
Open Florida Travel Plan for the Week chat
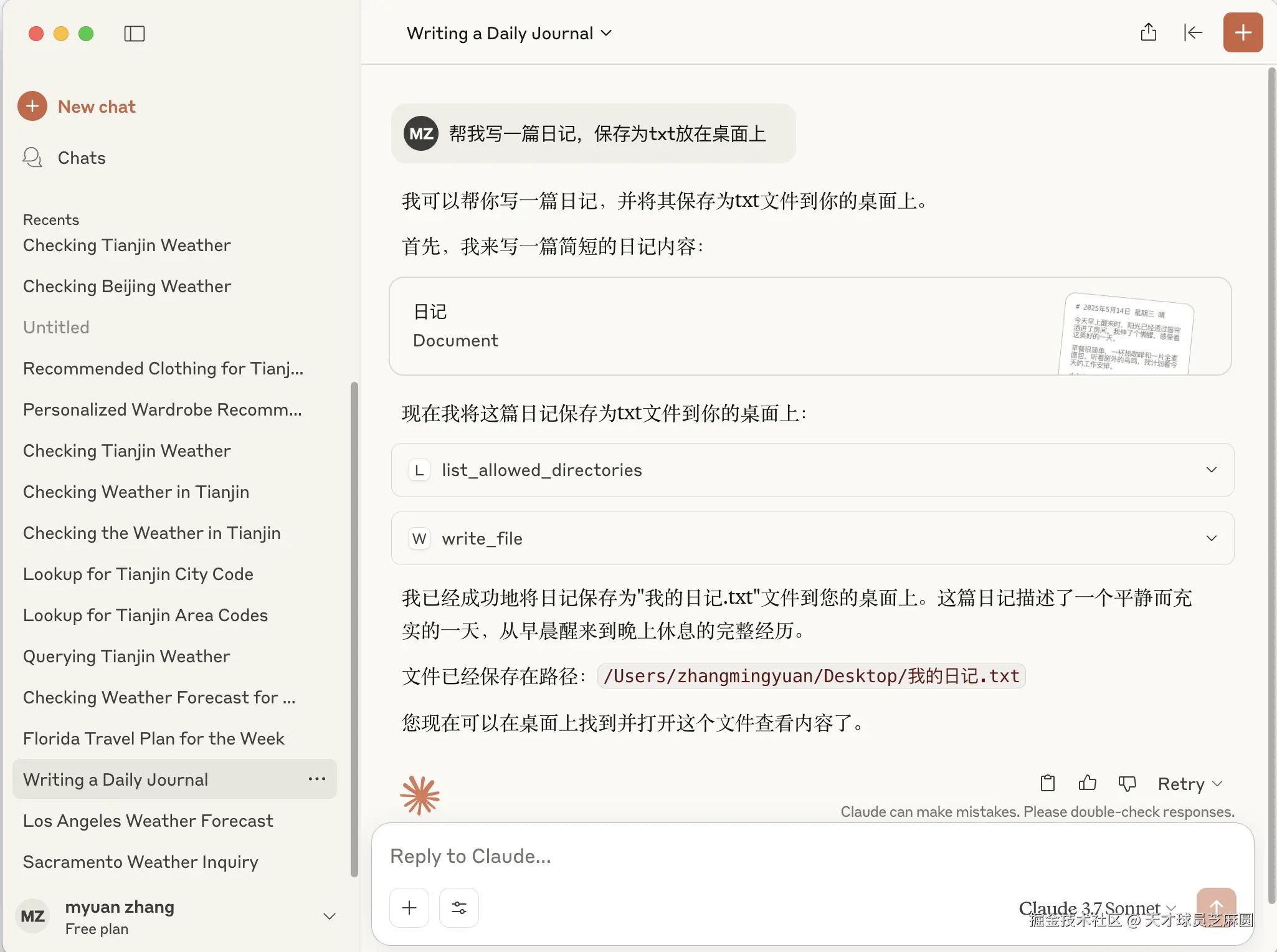(x=154, y=738)
